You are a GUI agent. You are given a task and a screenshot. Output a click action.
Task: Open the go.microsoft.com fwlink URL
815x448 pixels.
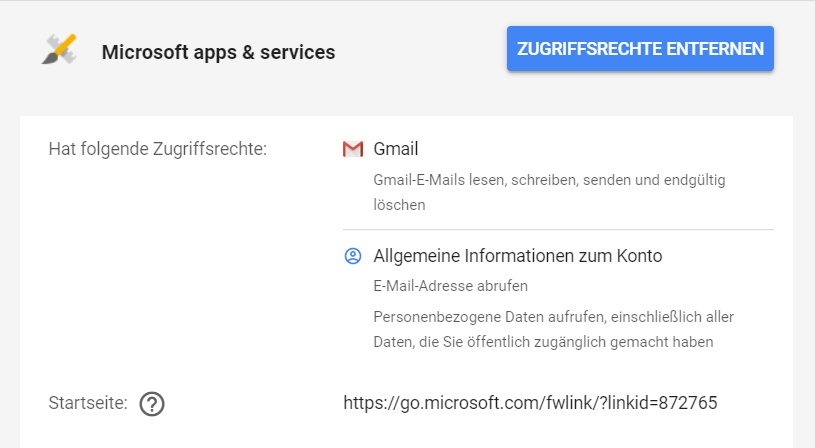530,403
